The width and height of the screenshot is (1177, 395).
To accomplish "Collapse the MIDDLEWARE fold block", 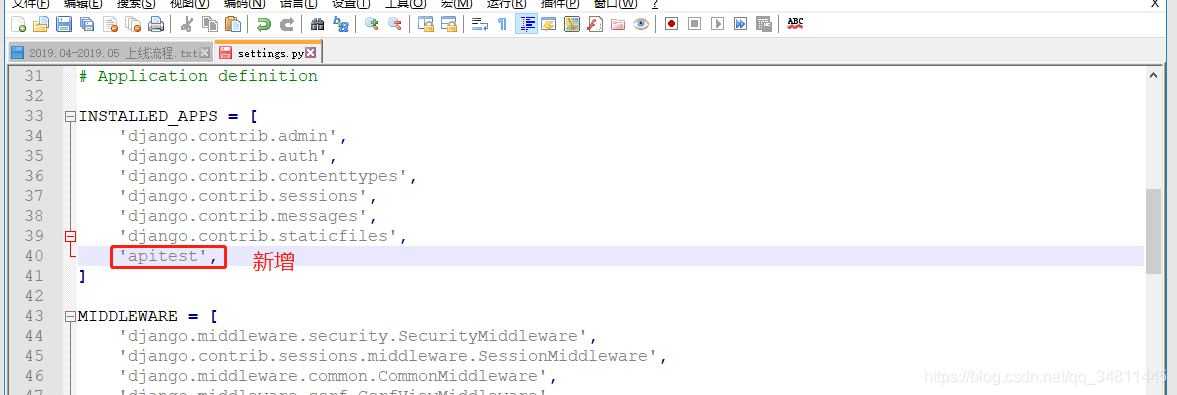I will tap(71, 316).
